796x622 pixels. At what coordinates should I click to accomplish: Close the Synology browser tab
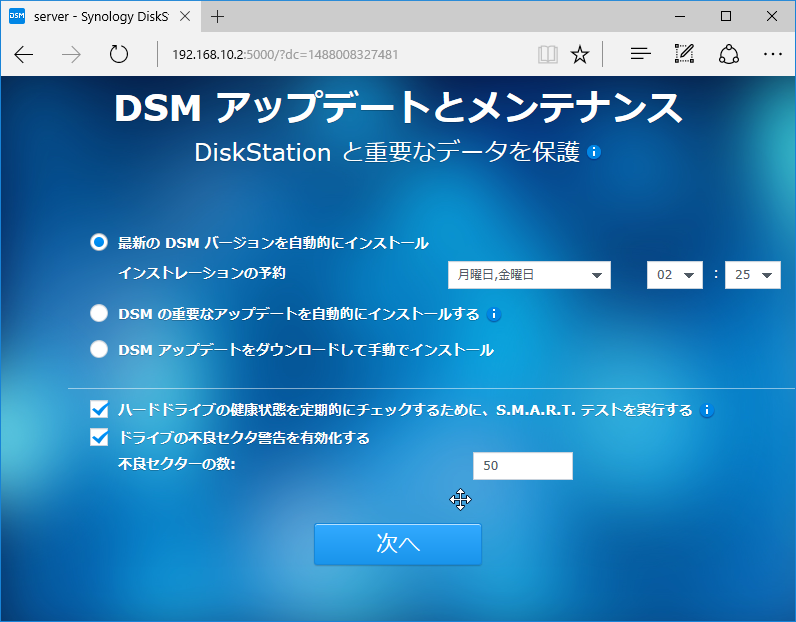coord(185,16)
